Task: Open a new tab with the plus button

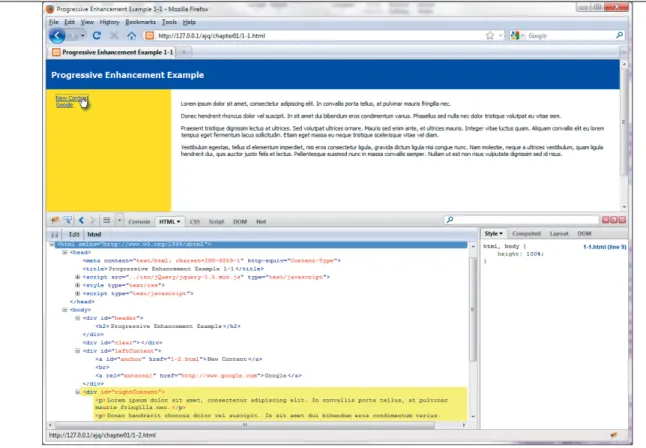Action: (184, 52)
